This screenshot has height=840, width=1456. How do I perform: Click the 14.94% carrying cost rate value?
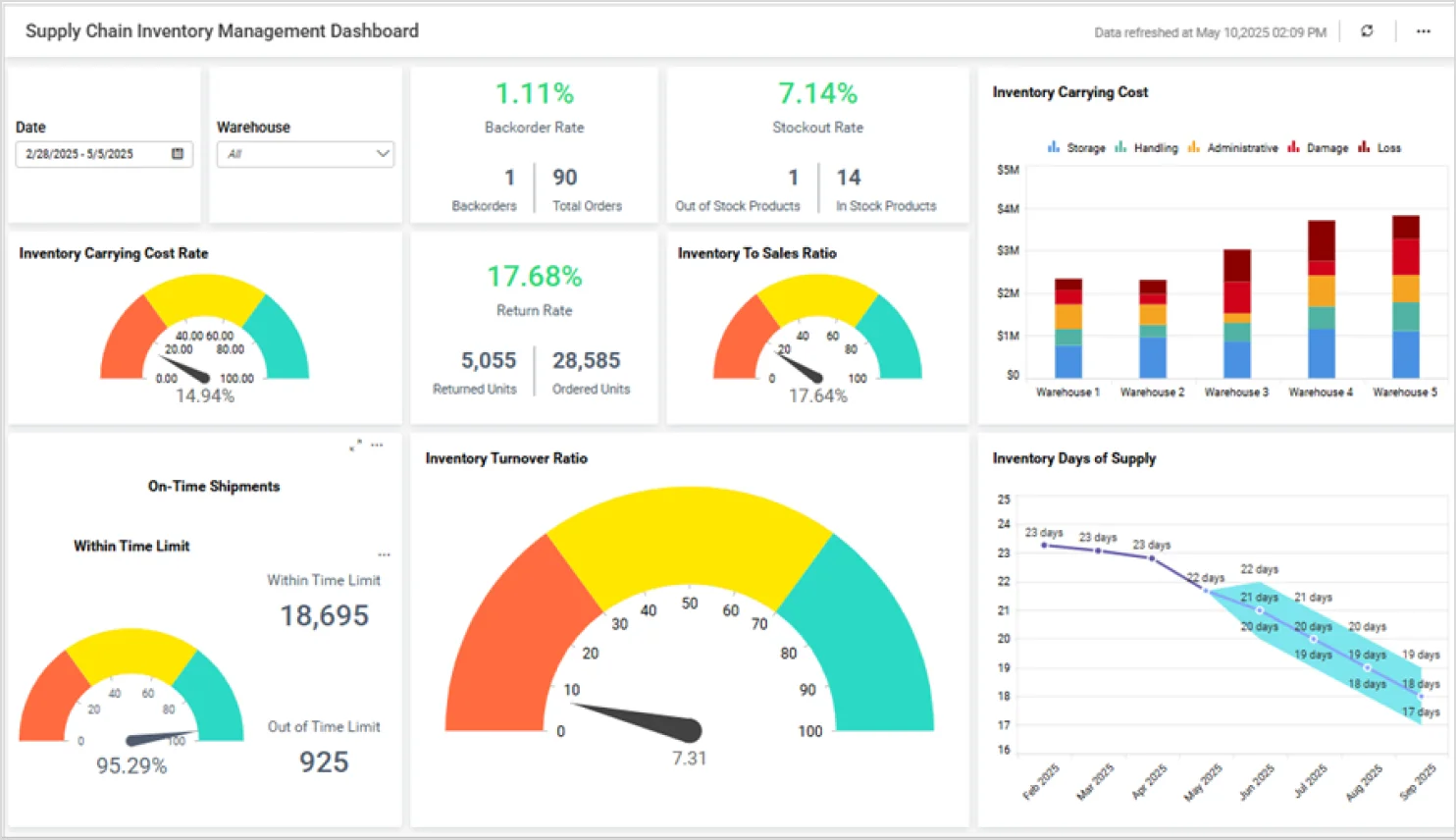click(205, 396)
